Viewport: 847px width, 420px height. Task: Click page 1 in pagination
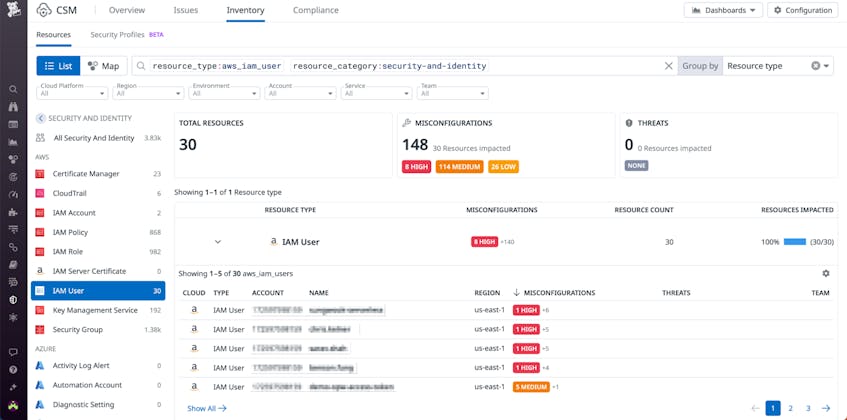pyautogui.click(x=772, y=408)
